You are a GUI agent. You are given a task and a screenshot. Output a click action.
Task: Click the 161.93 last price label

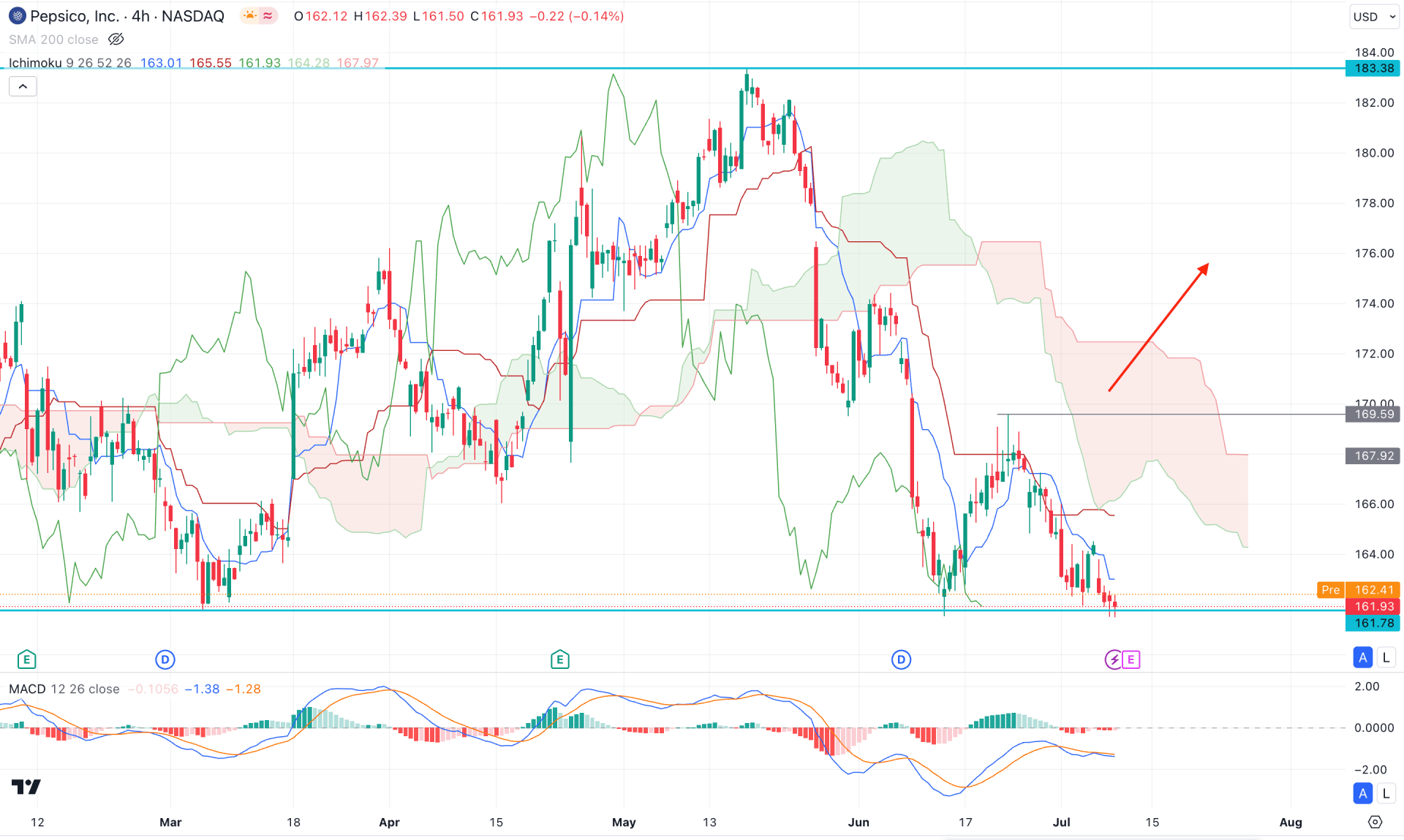tap(1373, 606)
